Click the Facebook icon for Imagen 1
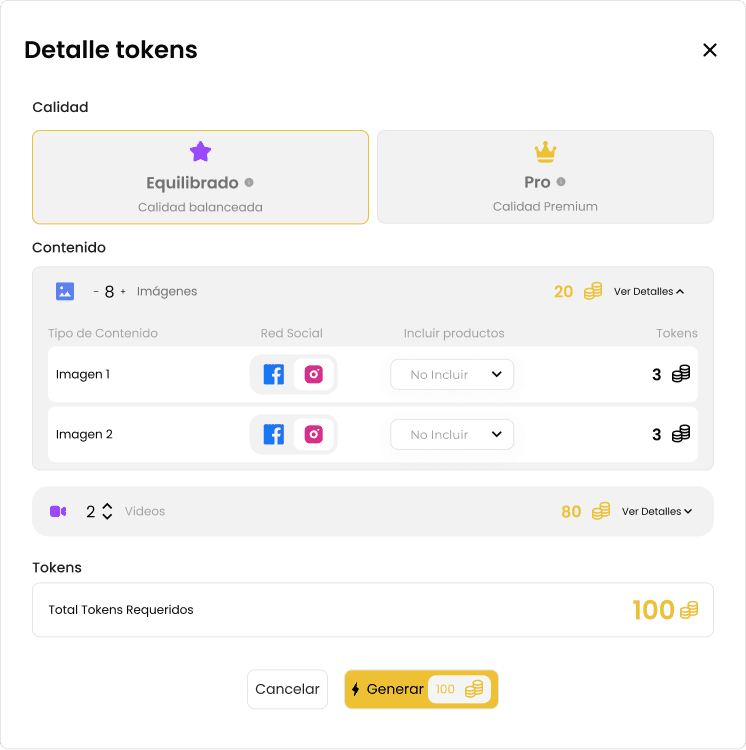This screenshot has height=750, width=746. pos(273,375)
